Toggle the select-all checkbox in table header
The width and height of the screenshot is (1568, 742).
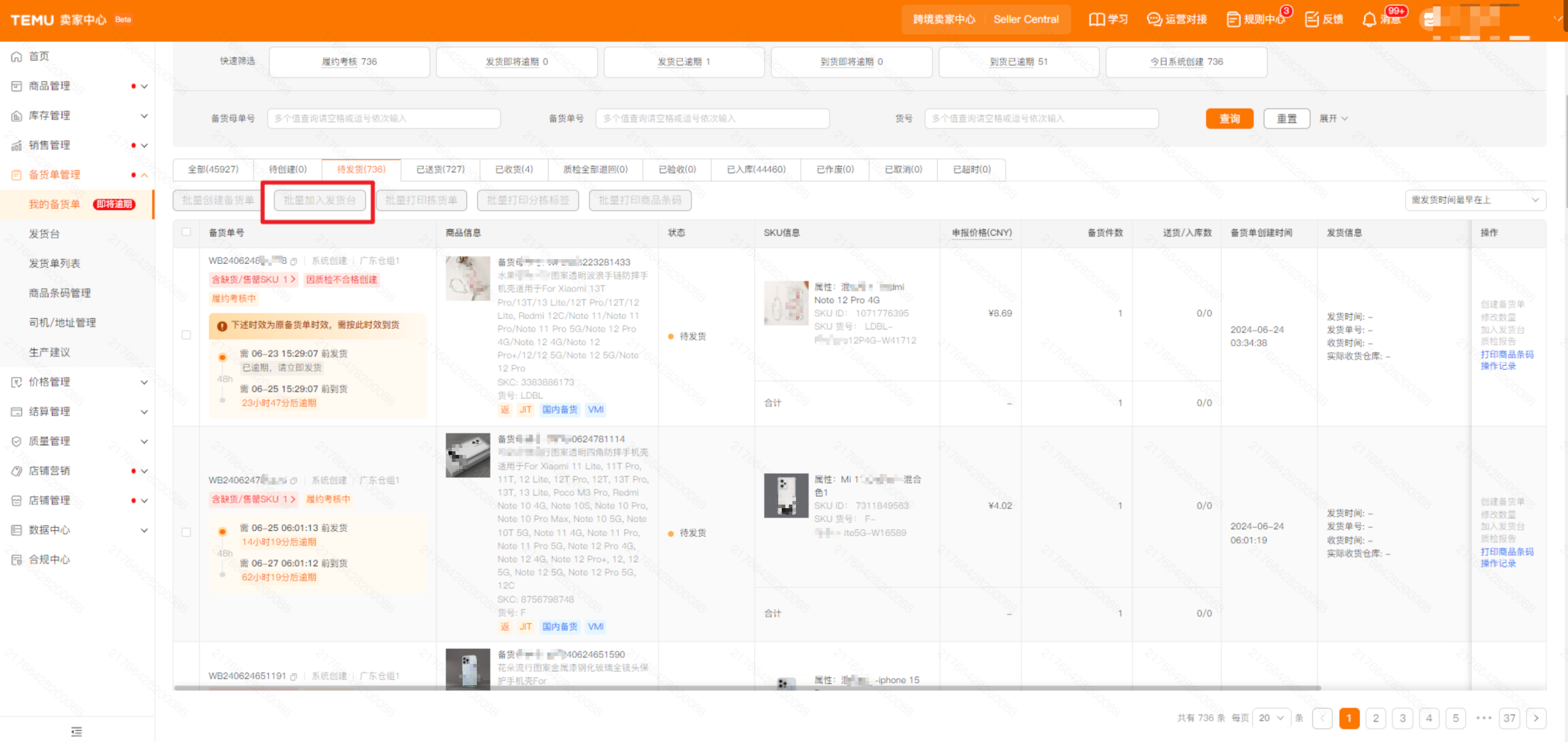[x=186, y=232]
